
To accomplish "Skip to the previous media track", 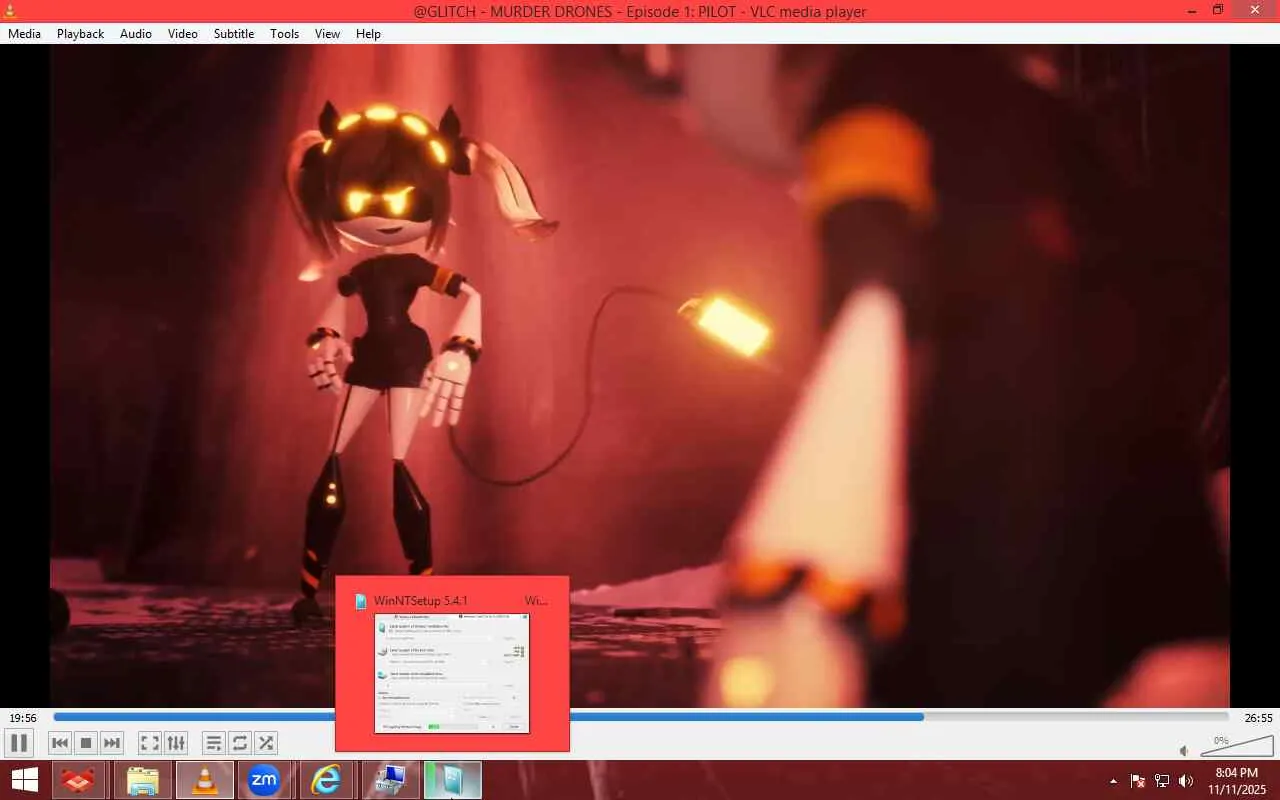I will click(x=60, y=743).
